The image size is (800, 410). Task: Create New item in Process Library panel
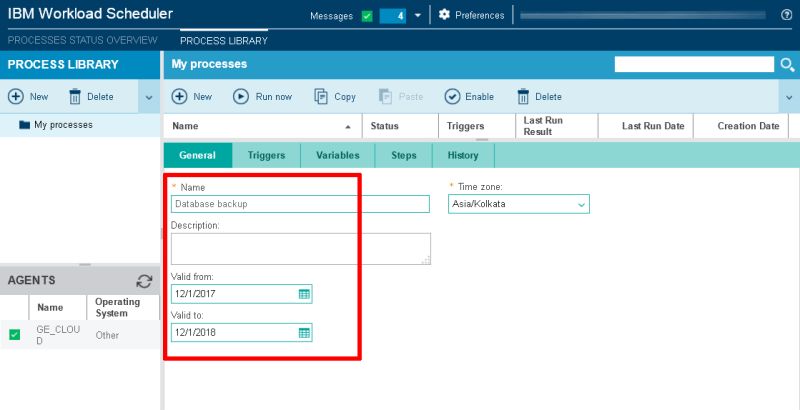click(28, 96)
